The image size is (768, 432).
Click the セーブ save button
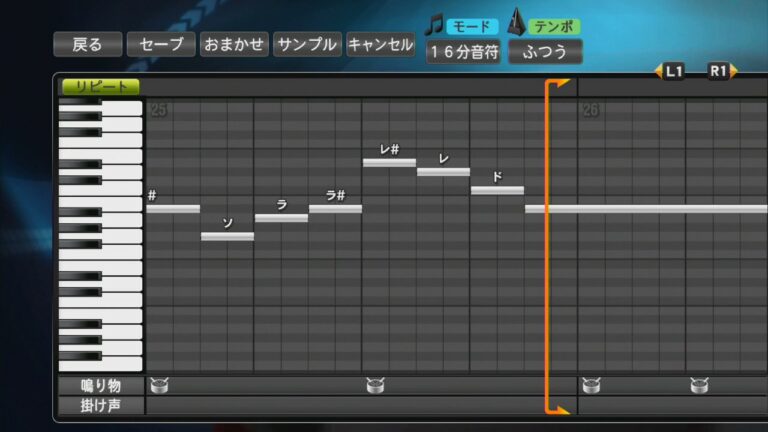[x=161, y=44]
